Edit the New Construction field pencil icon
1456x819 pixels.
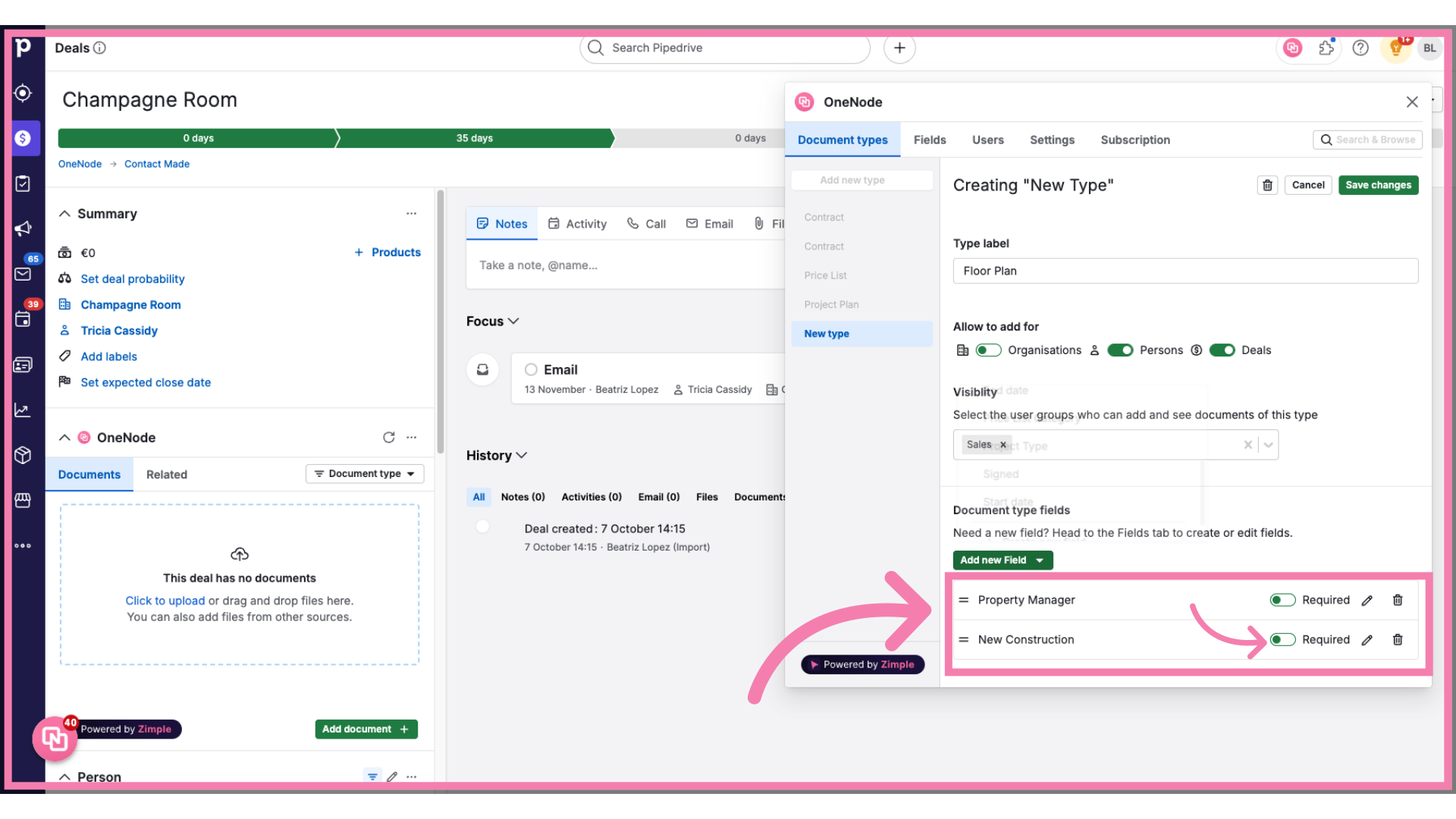[1367, 640]
